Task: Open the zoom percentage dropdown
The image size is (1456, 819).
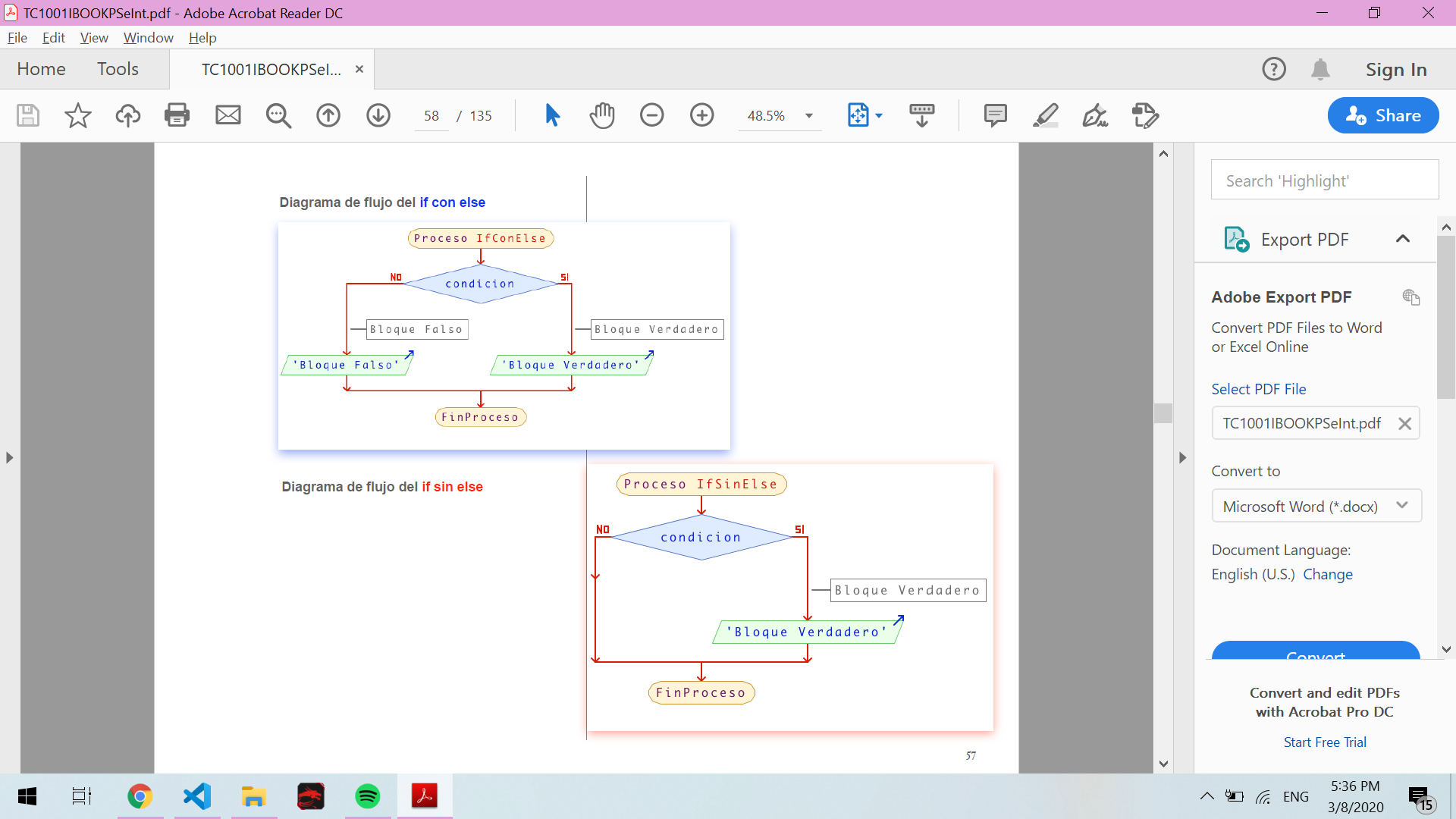Action: click(x=809, y=116)
